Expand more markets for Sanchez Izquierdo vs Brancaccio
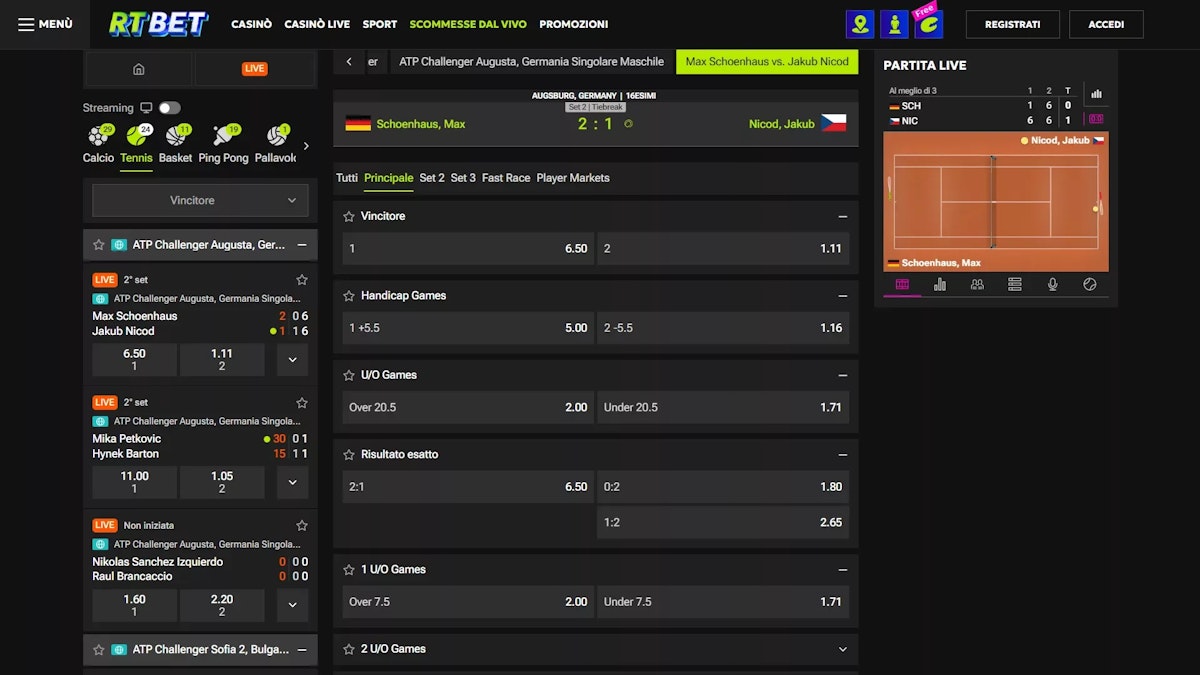The width and height of the screenshot is (1200, 675). (x=292, y=605)
